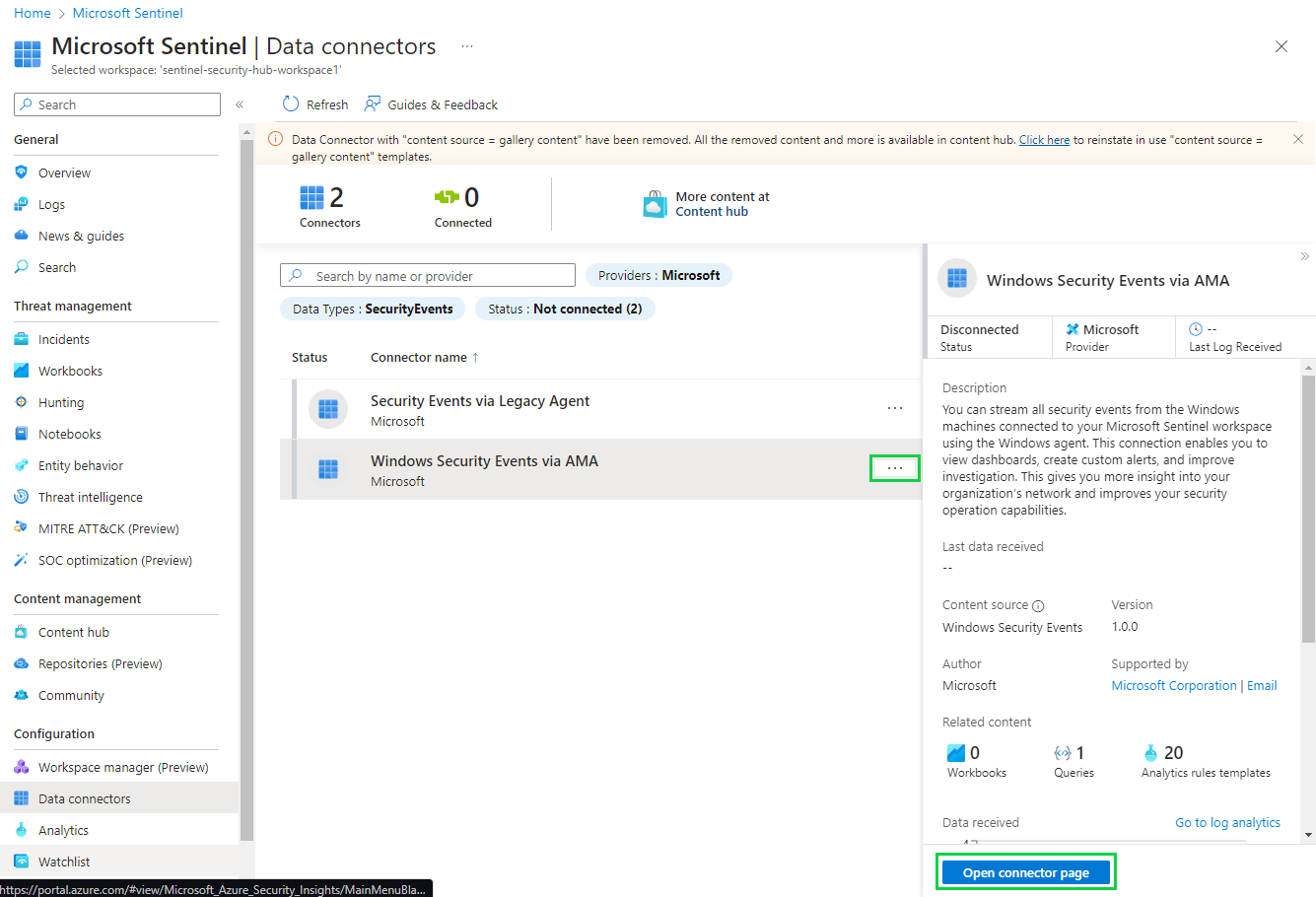Click the Search magnifier under General
1316x897 pixels.
22,267
